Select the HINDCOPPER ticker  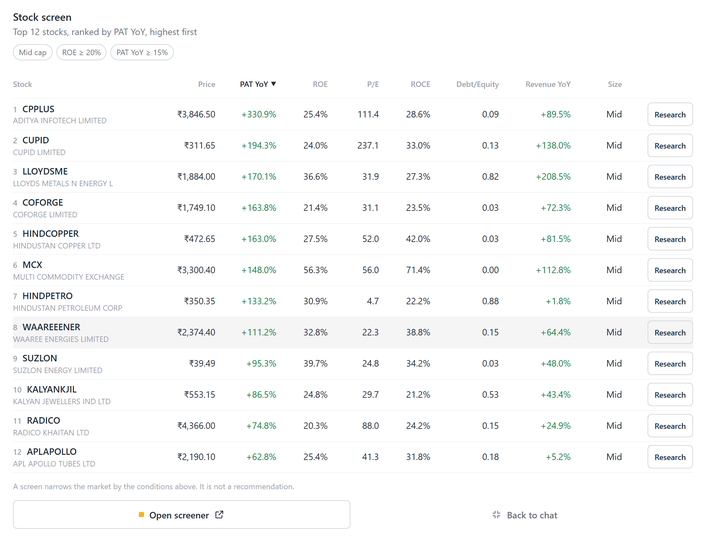tap(50, 233)
